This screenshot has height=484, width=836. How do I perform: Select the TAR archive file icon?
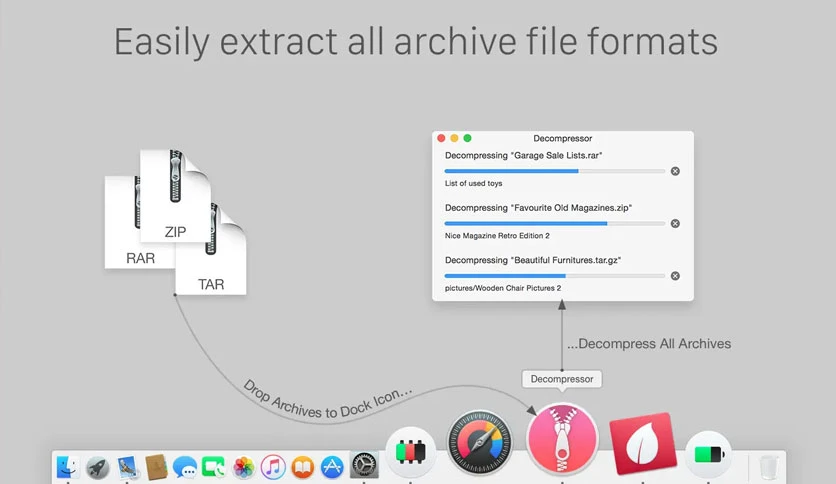pyautogui.click(x=211, y=248)
